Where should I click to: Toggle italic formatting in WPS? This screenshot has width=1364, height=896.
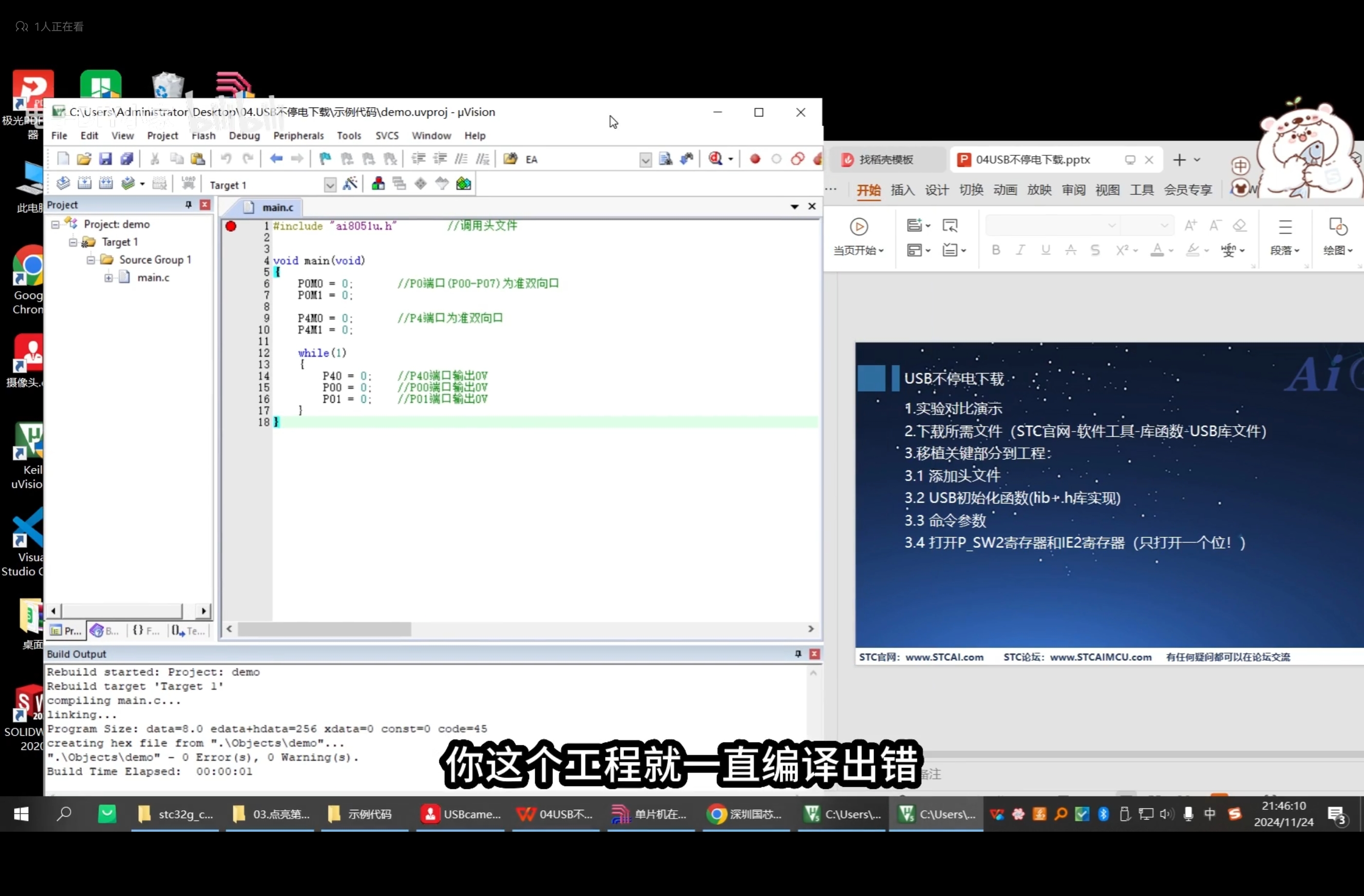point(1020,250)
